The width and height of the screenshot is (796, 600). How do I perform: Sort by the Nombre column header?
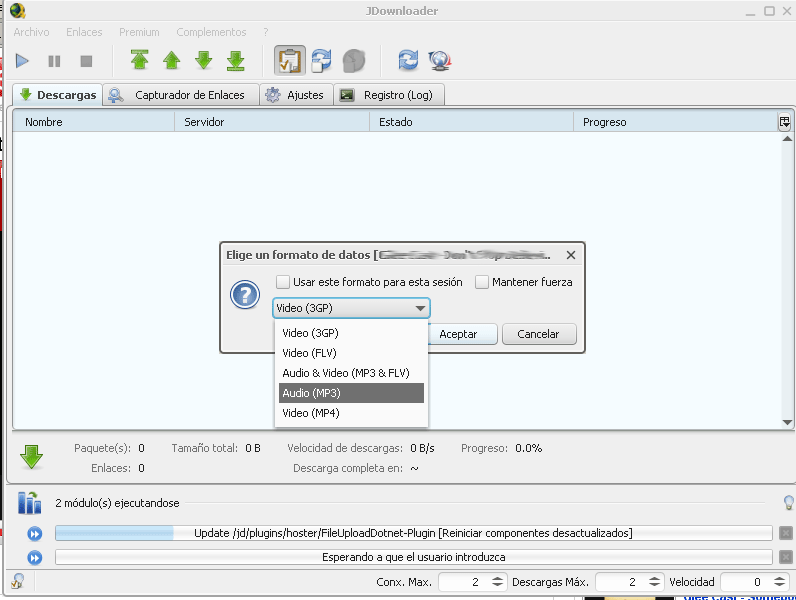coord(94,122)
